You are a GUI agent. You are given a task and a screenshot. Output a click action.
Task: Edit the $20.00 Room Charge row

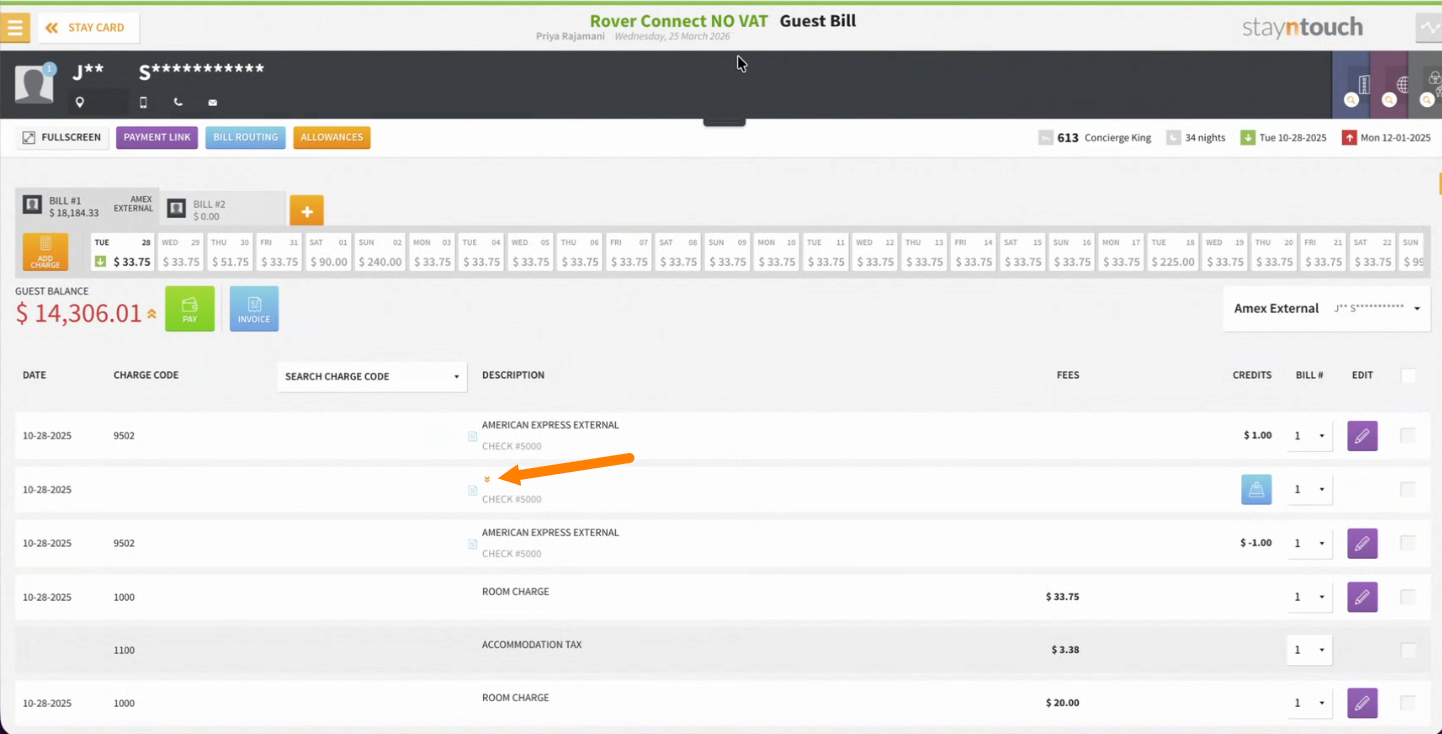pyautogui.click(x=1362, y=703)
